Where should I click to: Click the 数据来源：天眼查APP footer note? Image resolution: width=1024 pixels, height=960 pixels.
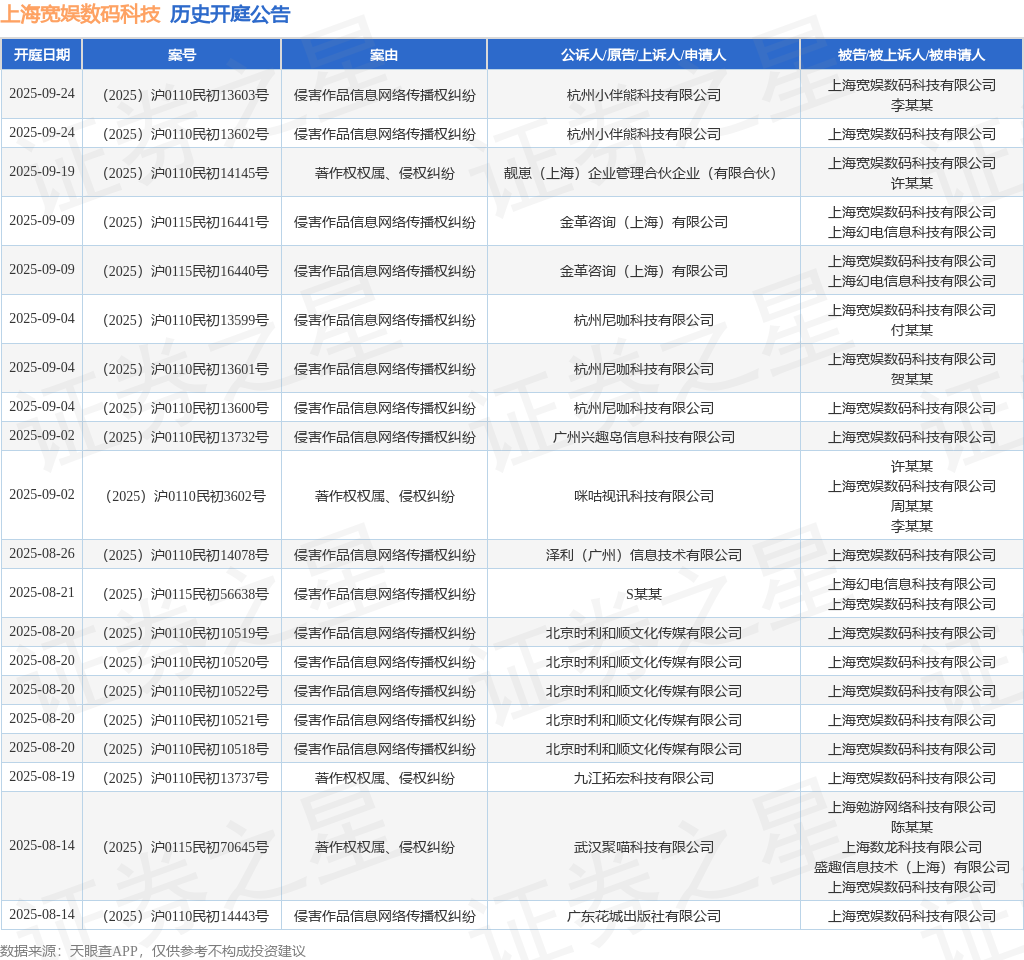pyautogui.click(x=153, y=951)
